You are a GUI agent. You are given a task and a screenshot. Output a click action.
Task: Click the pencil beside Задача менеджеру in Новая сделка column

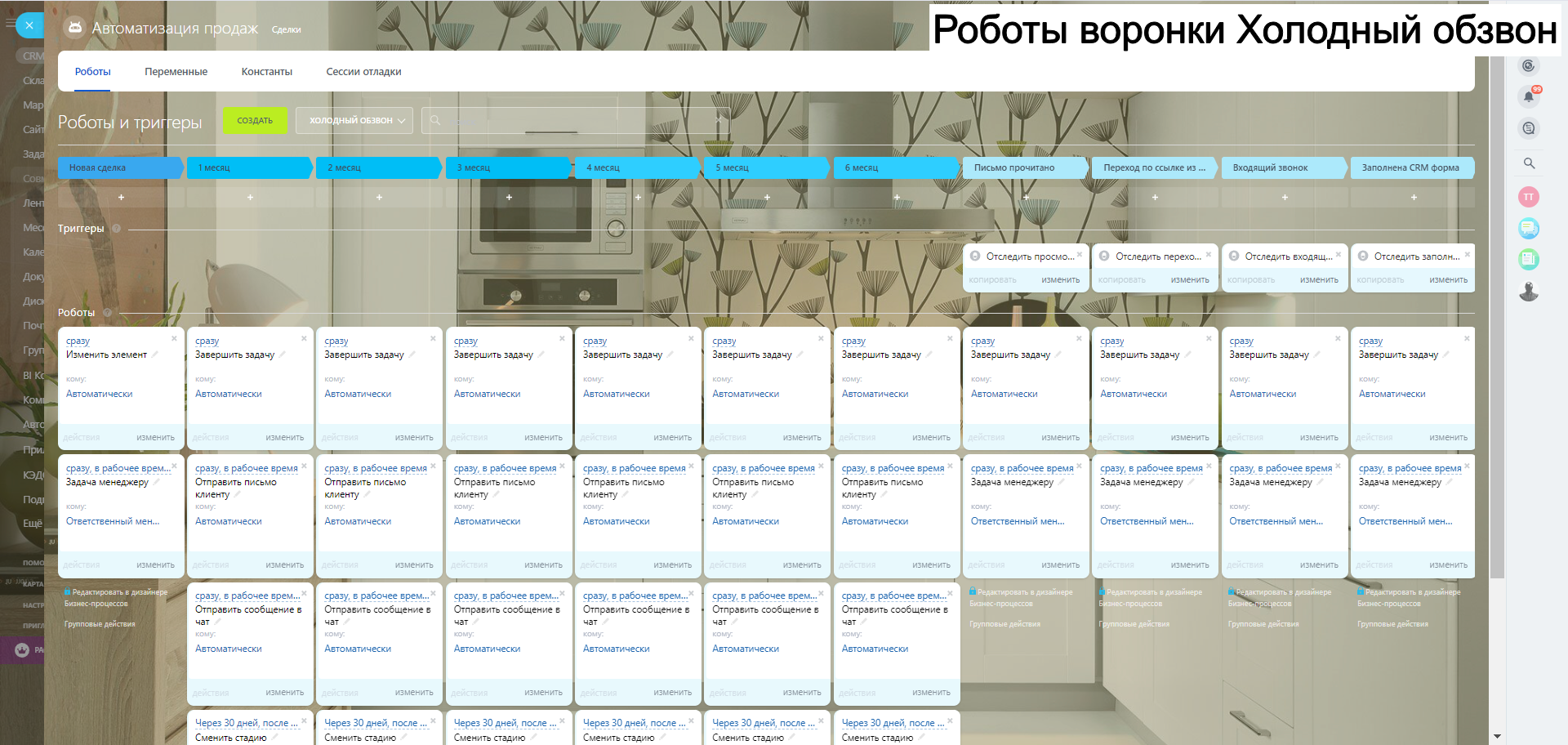156,482
